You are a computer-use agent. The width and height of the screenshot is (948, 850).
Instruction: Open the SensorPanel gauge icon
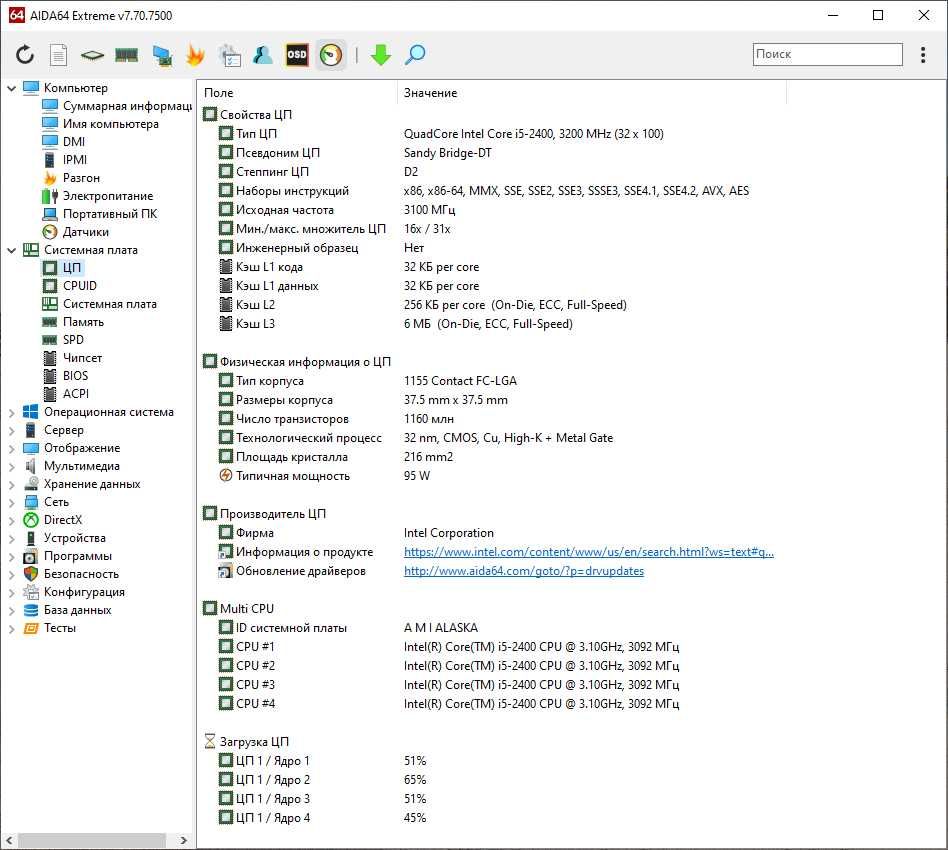tap(331, 55)
